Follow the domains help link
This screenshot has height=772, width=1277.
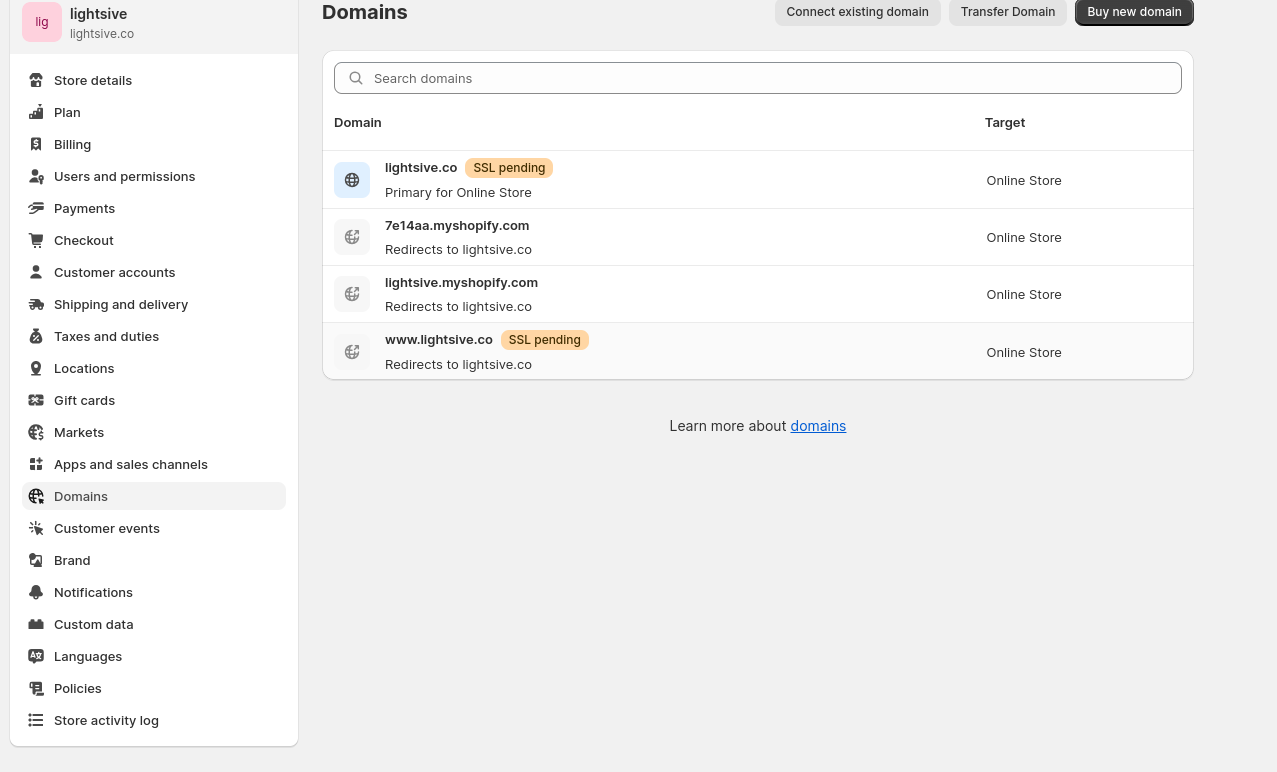[818, 426]
